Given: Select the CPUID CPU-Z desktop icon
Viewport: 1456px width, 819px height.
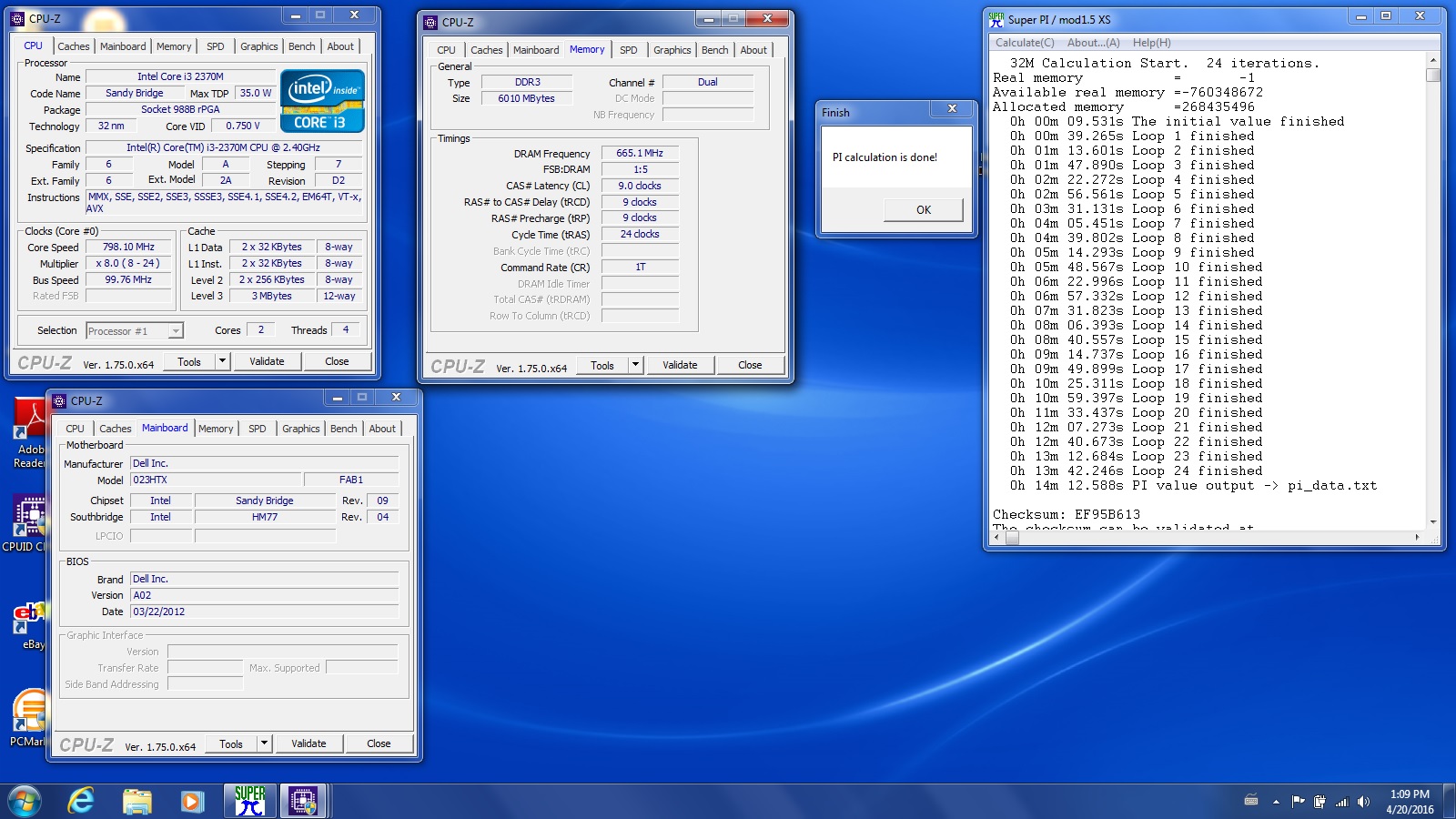Looking at the screenshot, I should (29, 523).
